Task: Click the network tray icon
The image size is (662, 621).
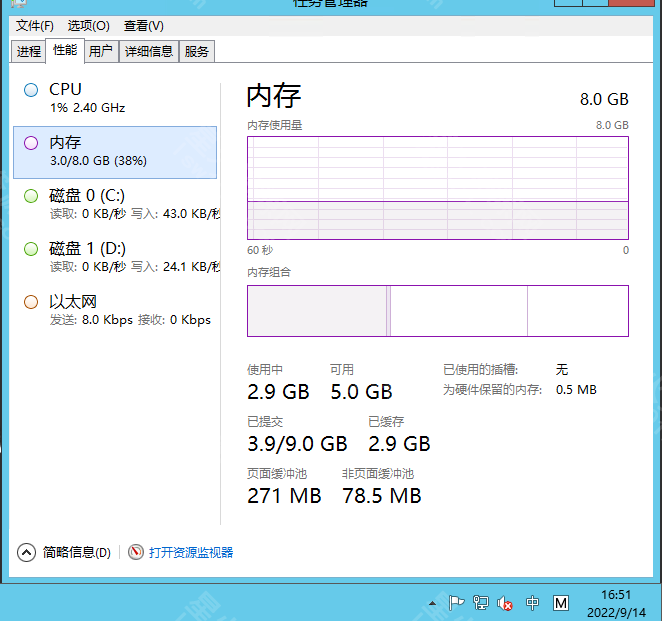Action: coord(481,603)
